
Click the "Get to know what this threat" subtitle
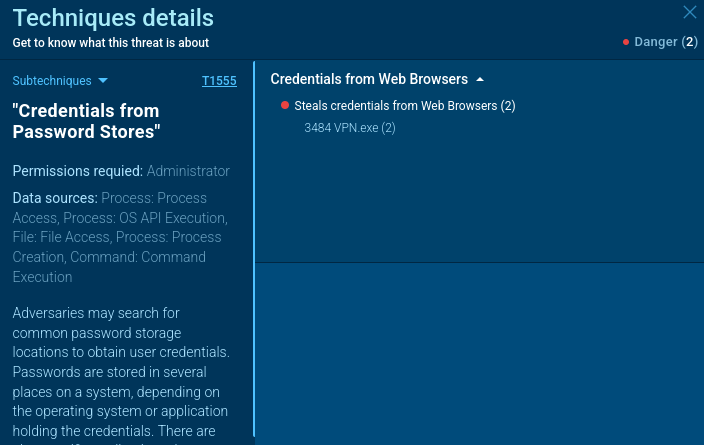tap(111, 43)
